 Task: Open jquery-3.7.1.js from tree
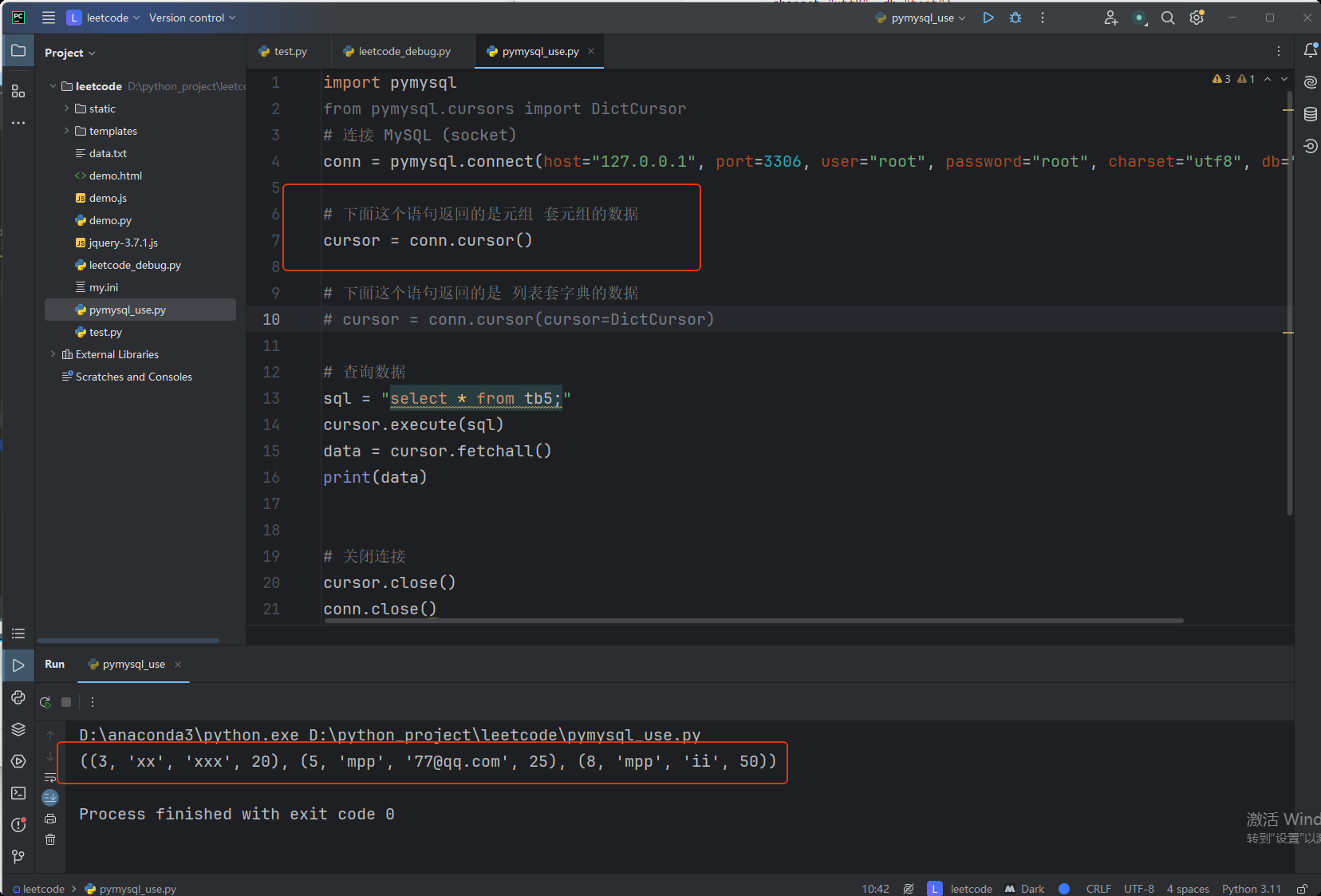coord(123,243)
